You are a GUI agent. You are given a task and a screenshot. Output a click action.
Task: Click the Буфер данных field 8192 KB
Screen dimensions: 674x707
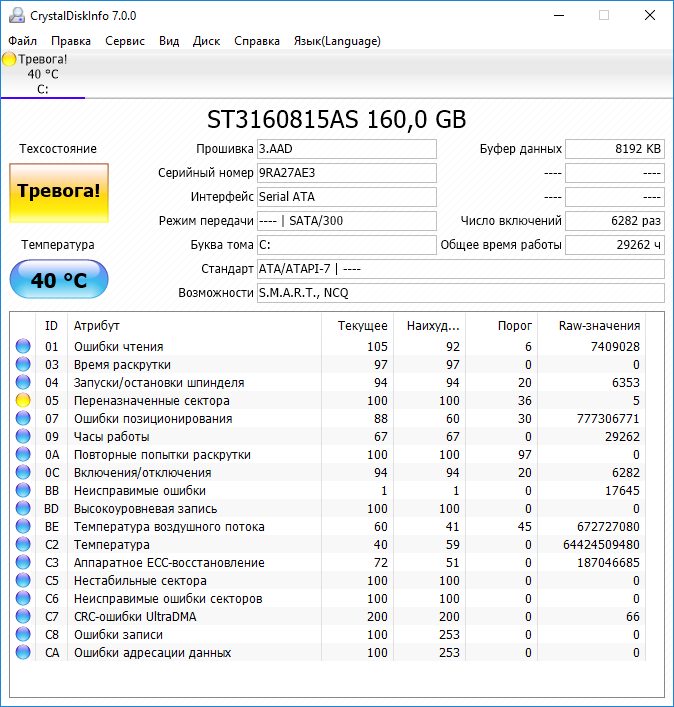[x=615, y=149]
